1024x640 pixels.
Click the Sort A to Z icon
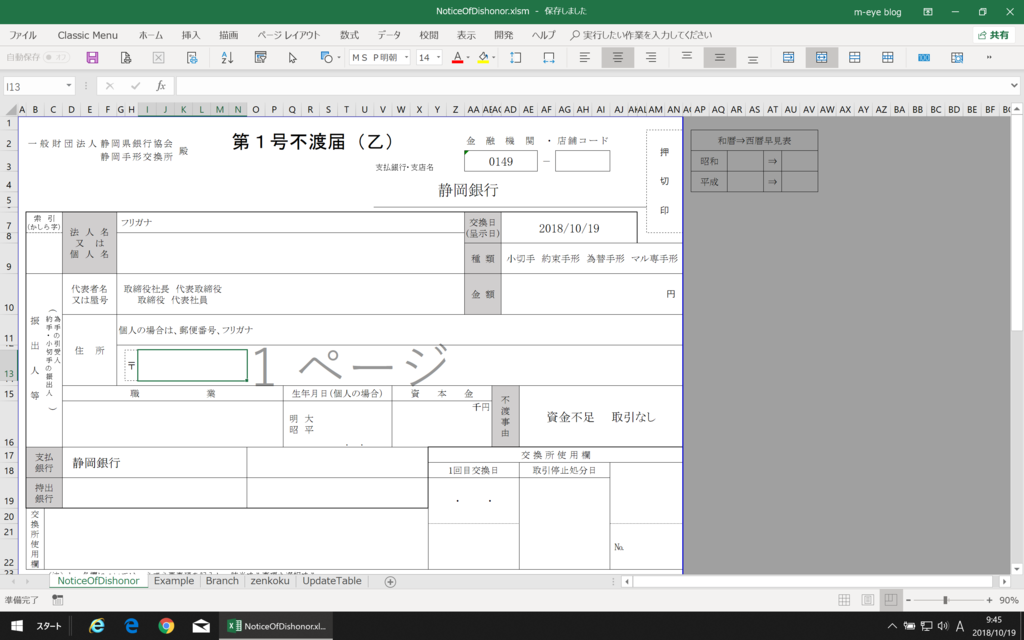227,57
